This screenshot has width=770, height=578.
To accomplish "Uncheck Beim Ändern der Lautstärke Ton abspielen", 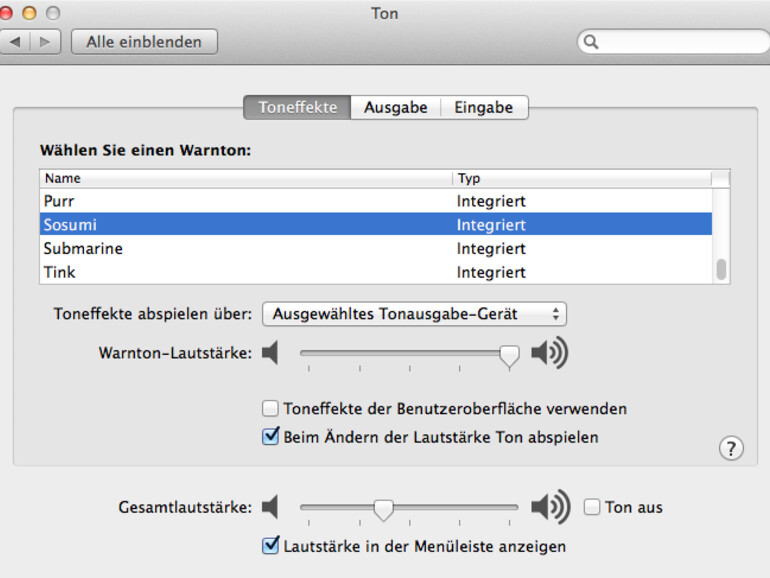I will pyautogui.click(x=270, y=437).
